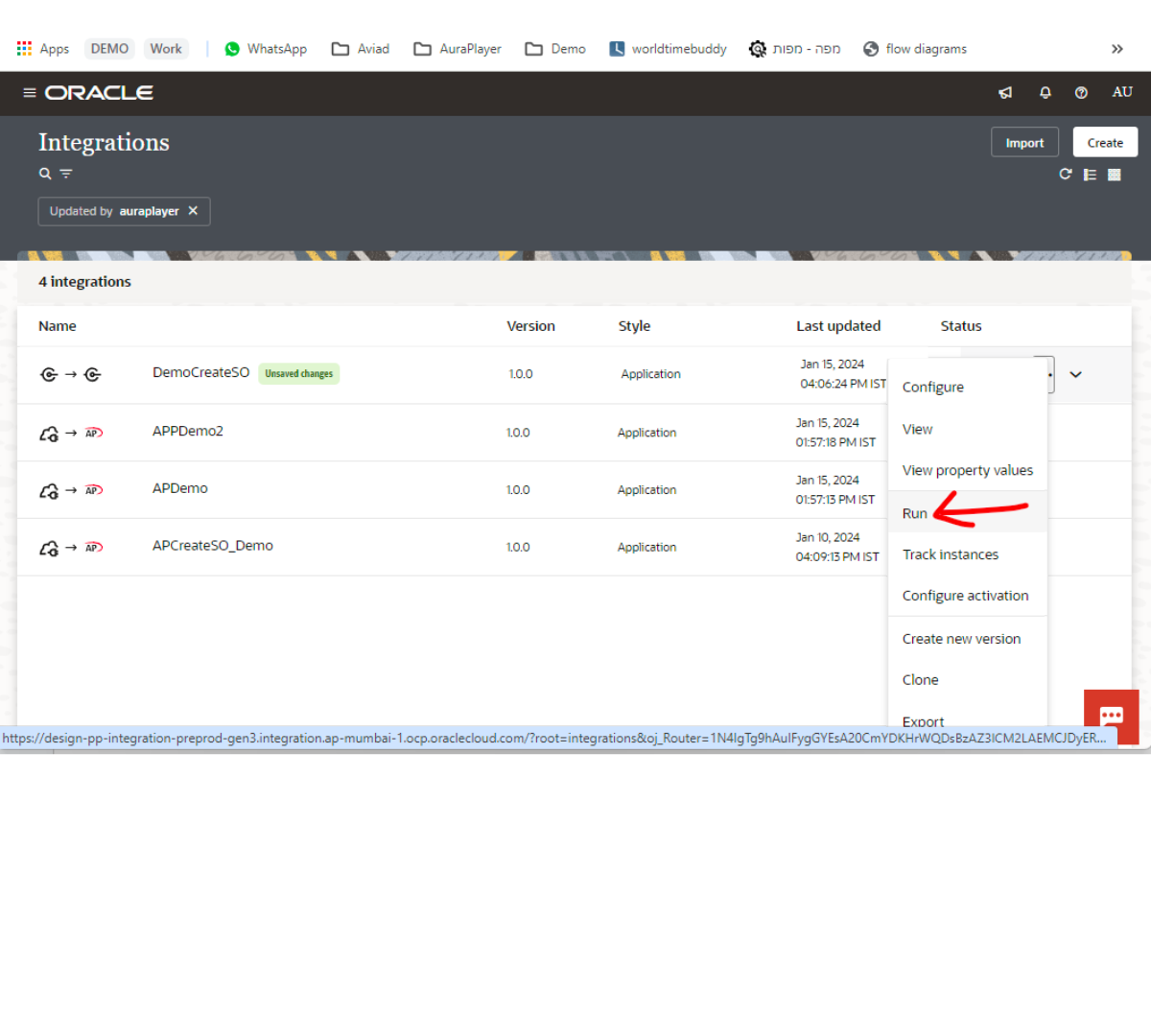Open the red chat assistant button
This screenshot has height=1036, width=1151.
point(1112,717)
